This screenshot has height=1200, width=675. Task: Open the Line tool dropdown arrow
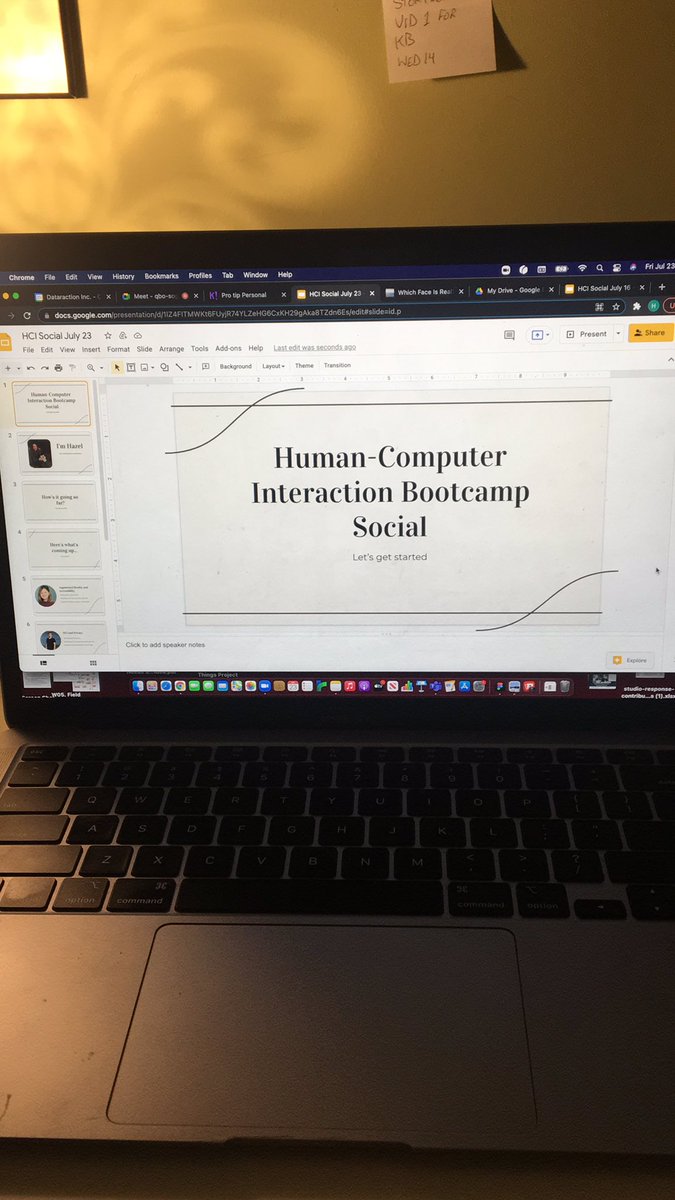point(190,367)
